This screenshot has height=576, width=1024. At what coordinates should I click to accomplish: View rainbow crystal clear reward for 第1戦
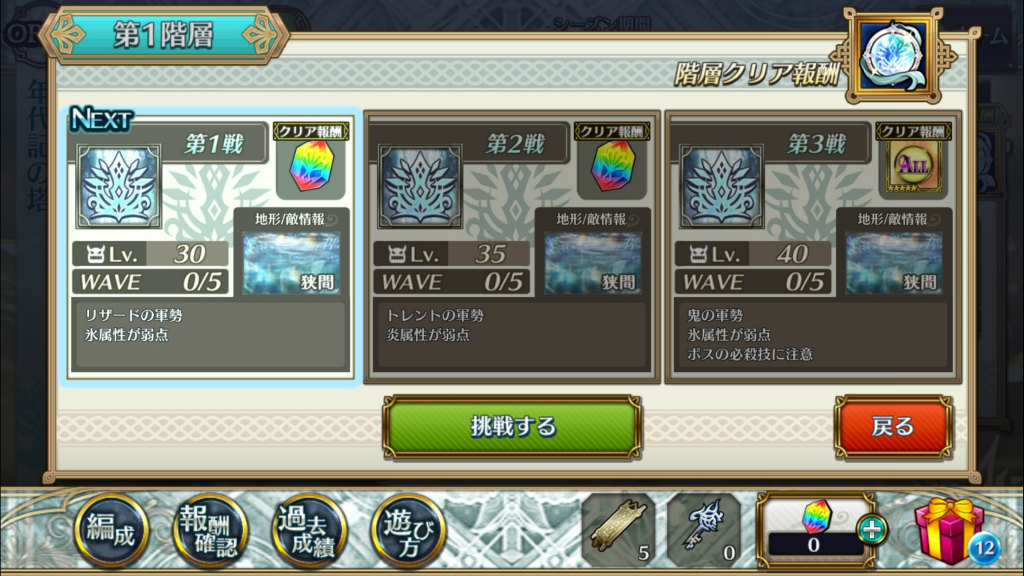[x=311, y=165]
